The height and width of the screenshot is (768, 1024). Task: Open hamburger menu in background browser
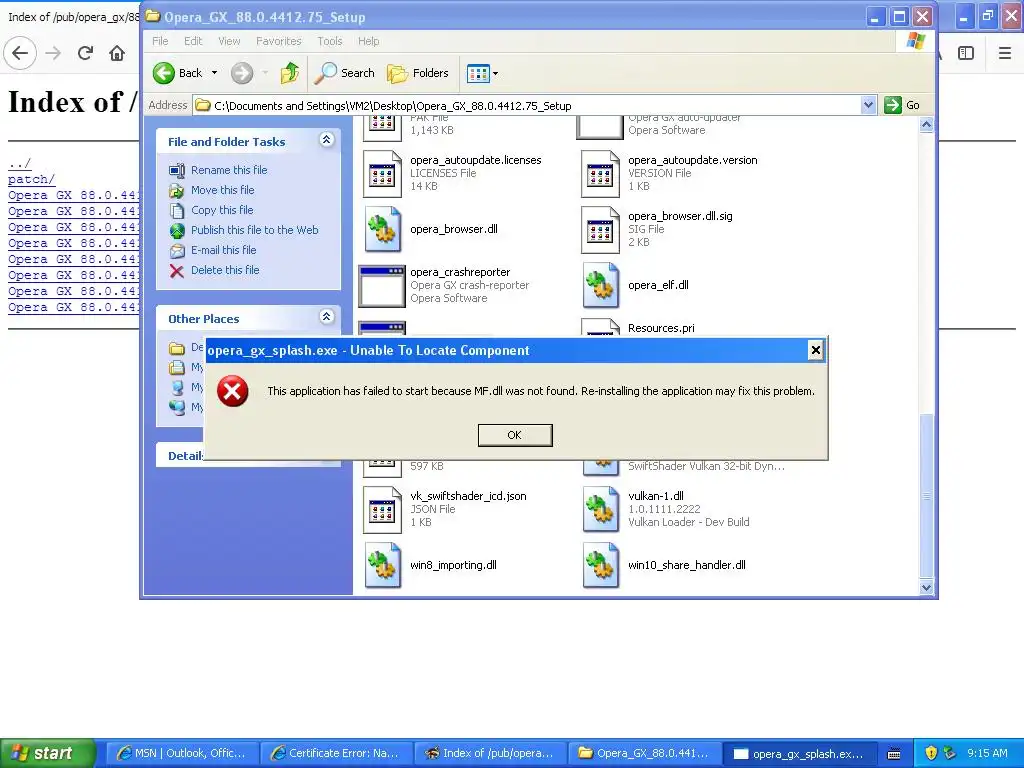pos(1005,53)
